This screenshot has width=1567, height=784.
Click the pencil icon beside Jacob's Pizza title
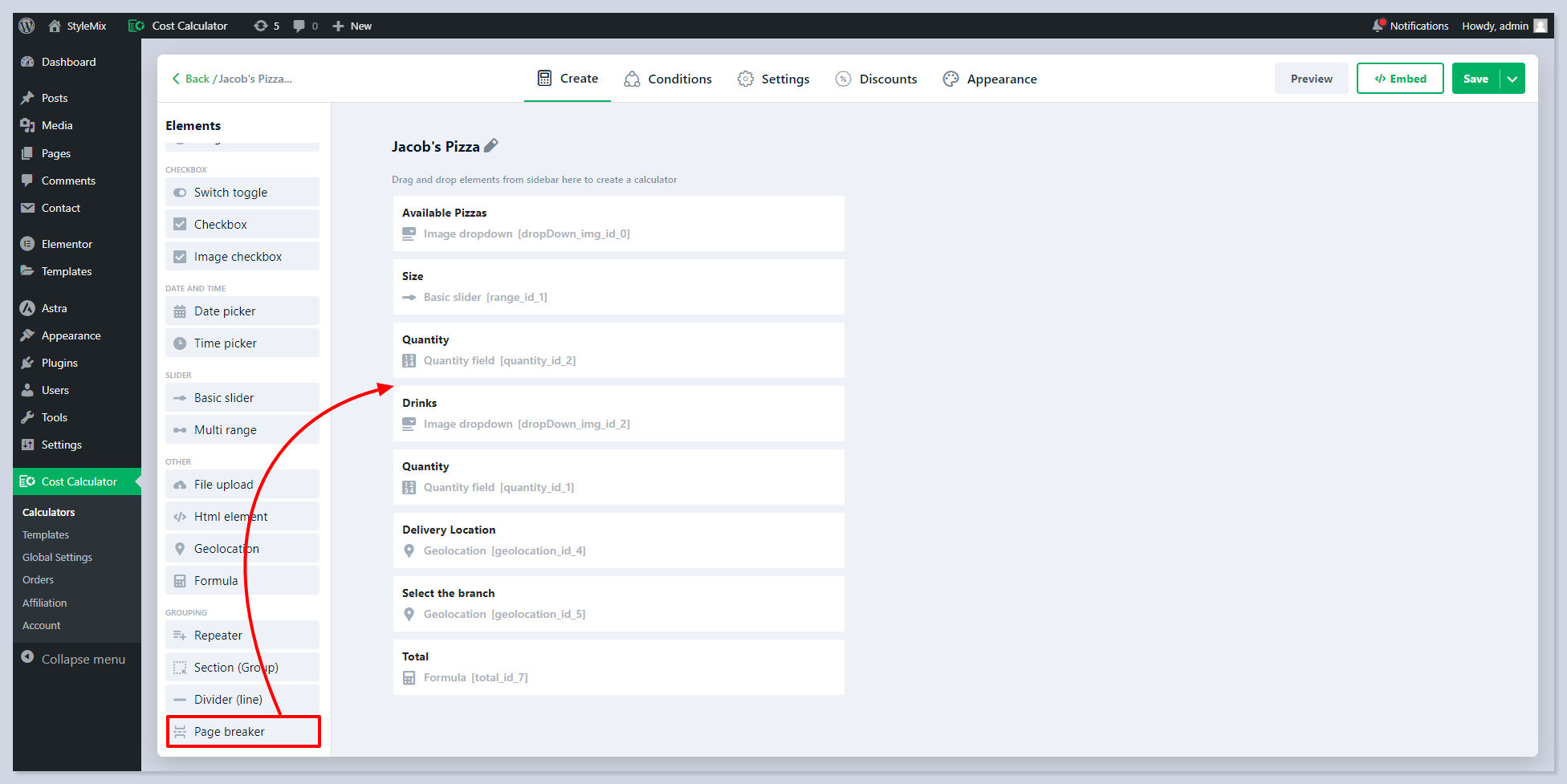(x=490, y=146)
